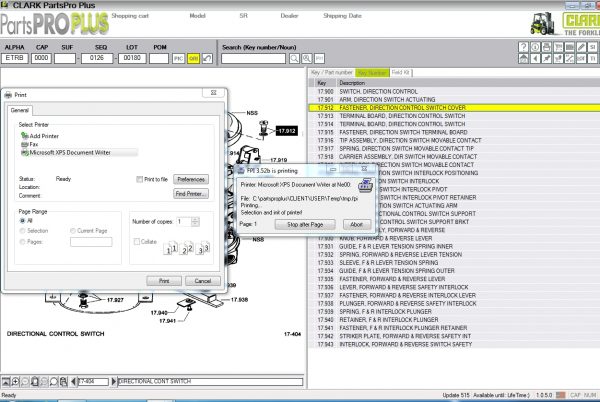Click the wrench tool icon
This screenshot has height=402, width=600.
pyautogui.click(x=569, y=59)
